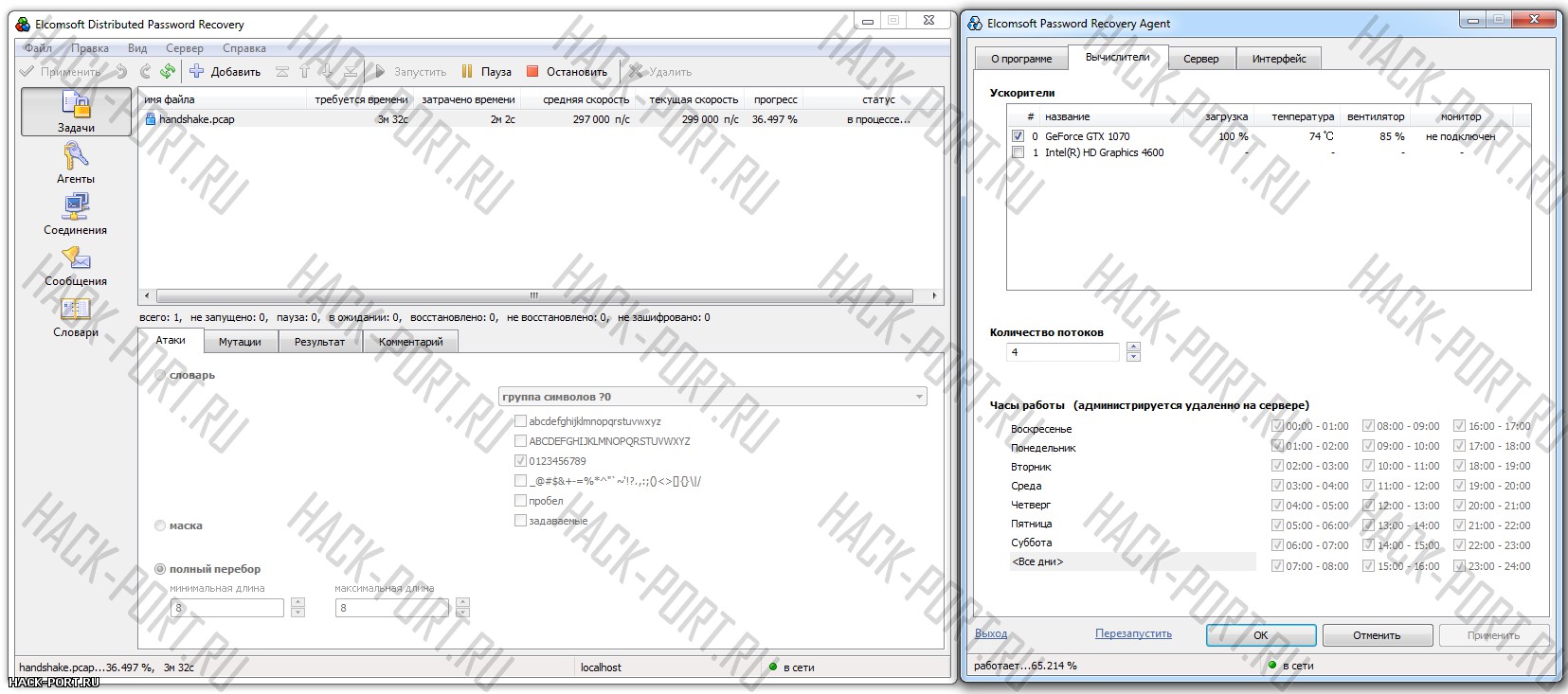Screen dimensions: 1568x694
Task: Click the redo arrow toolbar icon
Action: tap(145, 71)
